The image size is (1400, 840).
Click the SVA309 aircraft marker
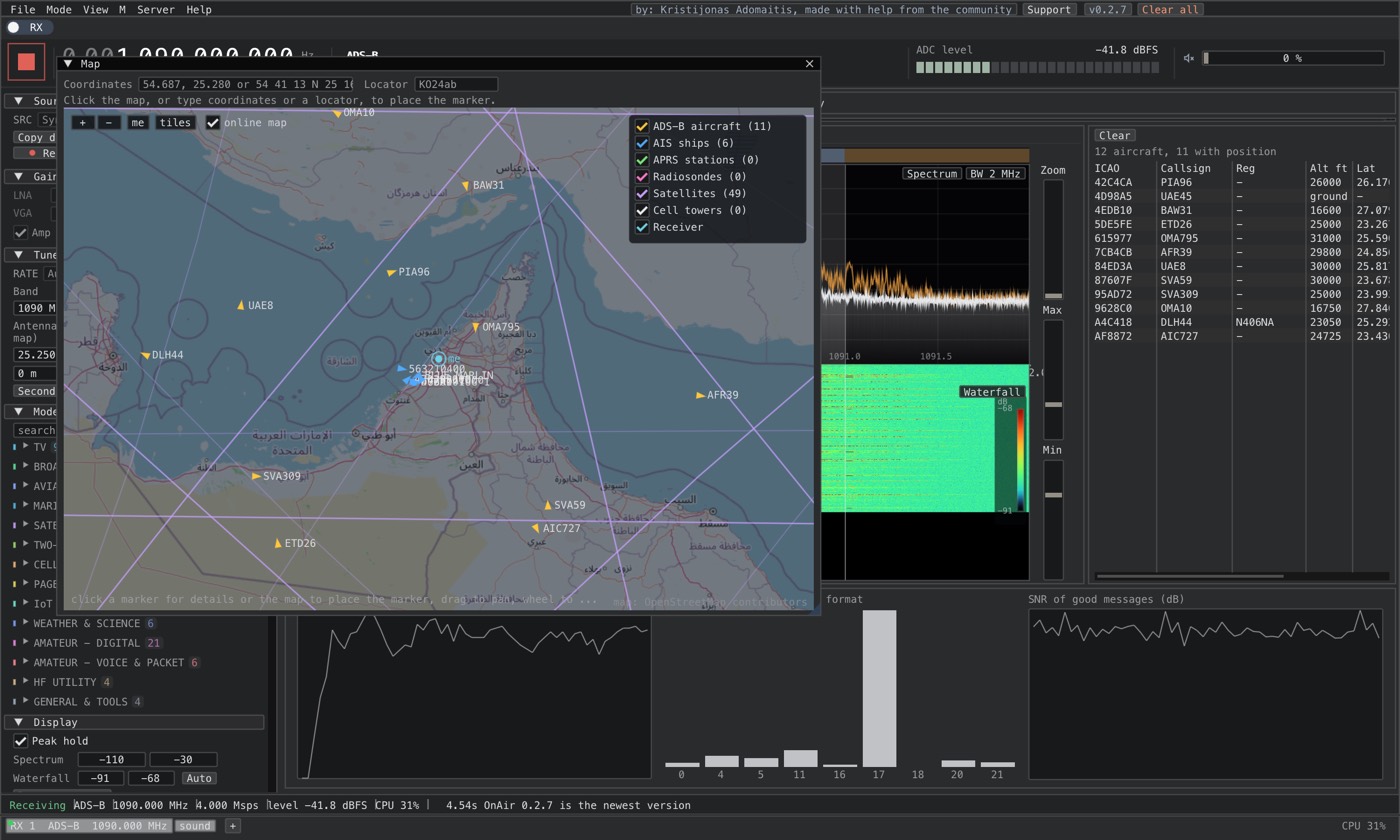[256, 476]
